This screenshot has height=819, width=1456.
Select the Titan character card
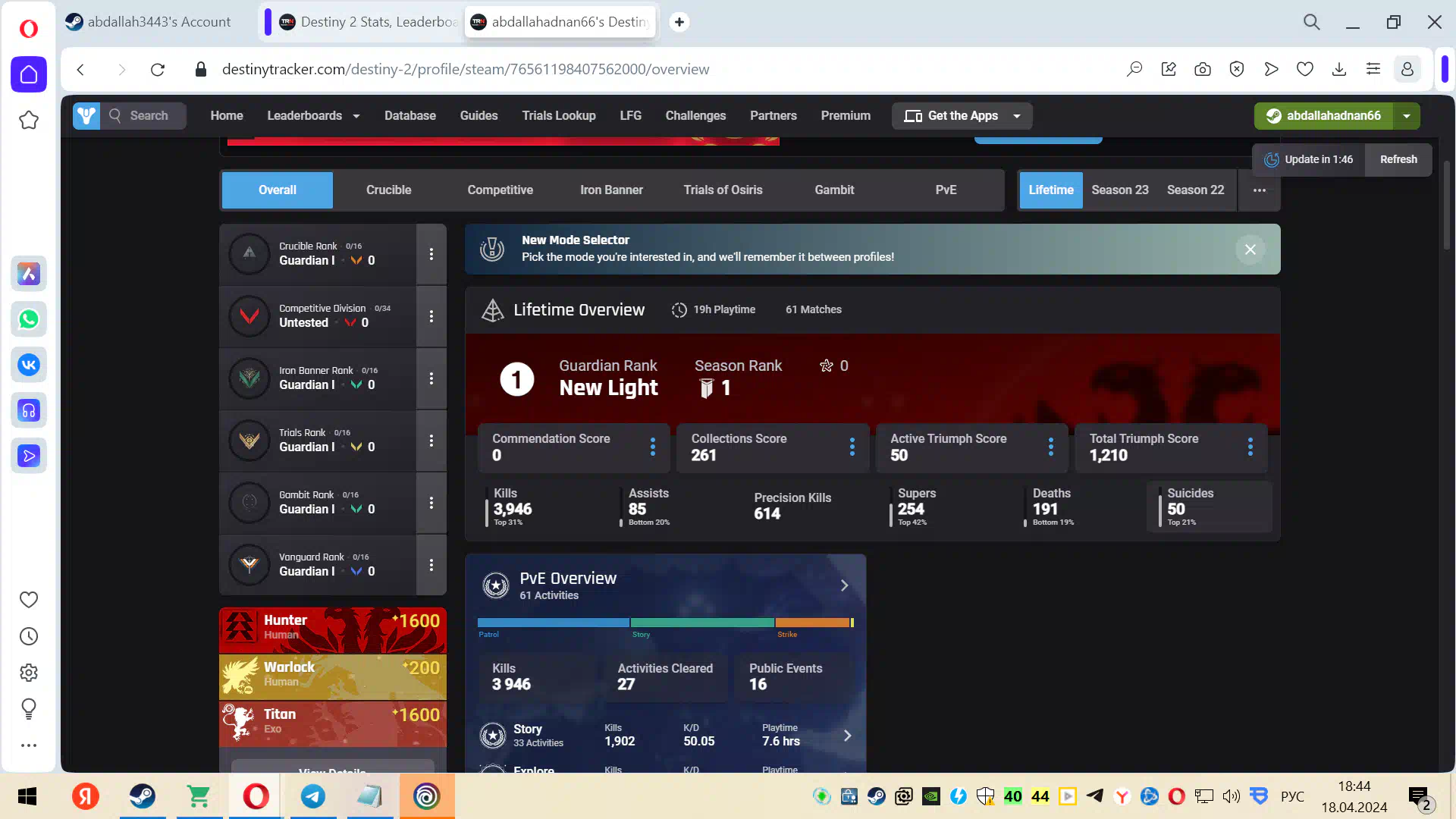(333, 724)
